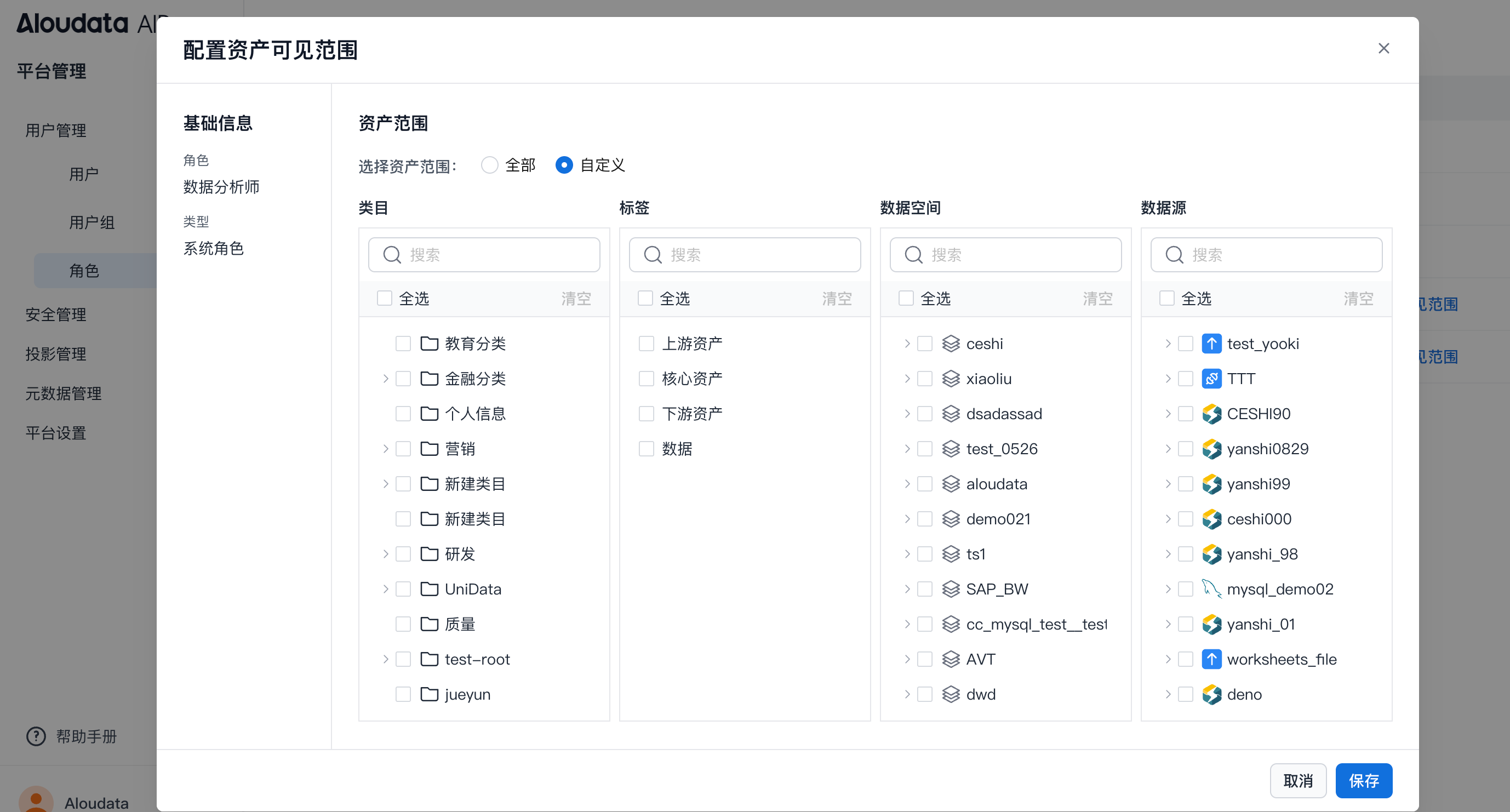Expand the 金融分类 category node
1510x812 pixels.
(385, 379)
